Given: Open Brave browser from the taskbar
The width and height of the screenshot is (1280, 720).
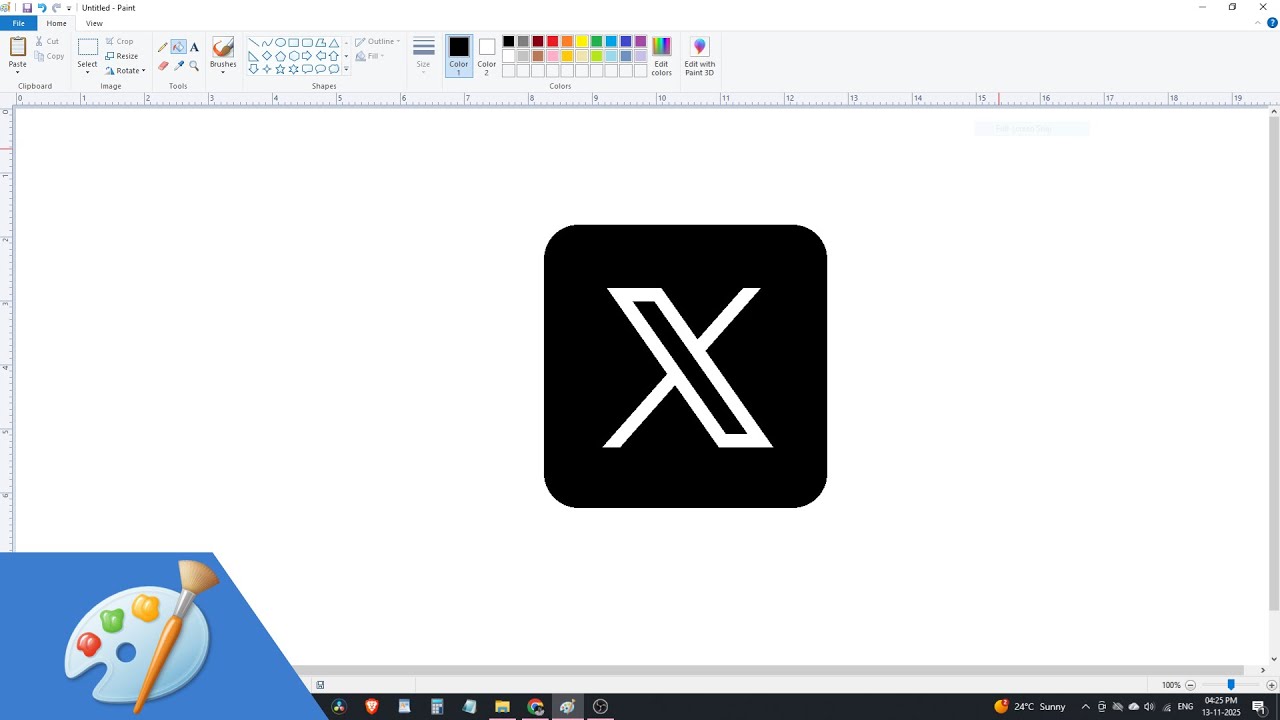Looking at the screenshot, I should pyautogui.click(x=372, y=706).
